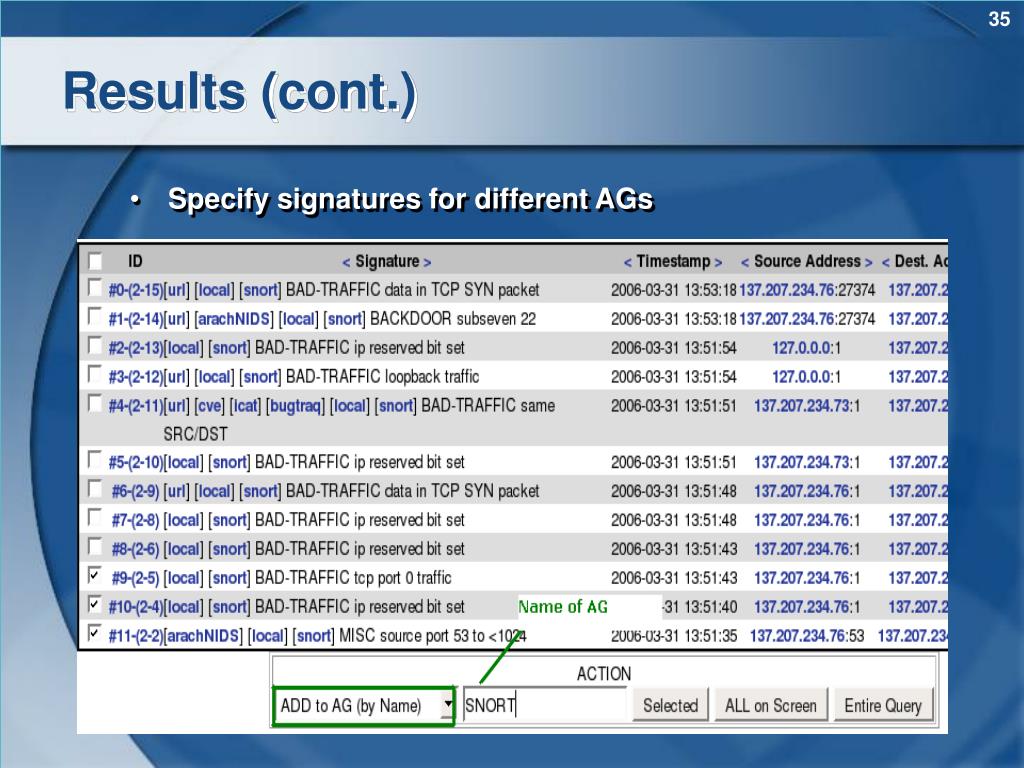Uncheck the box for alert #10-(2-4)
The image size is (1024, 768).
pyautogui.click(x=95, y=604)
